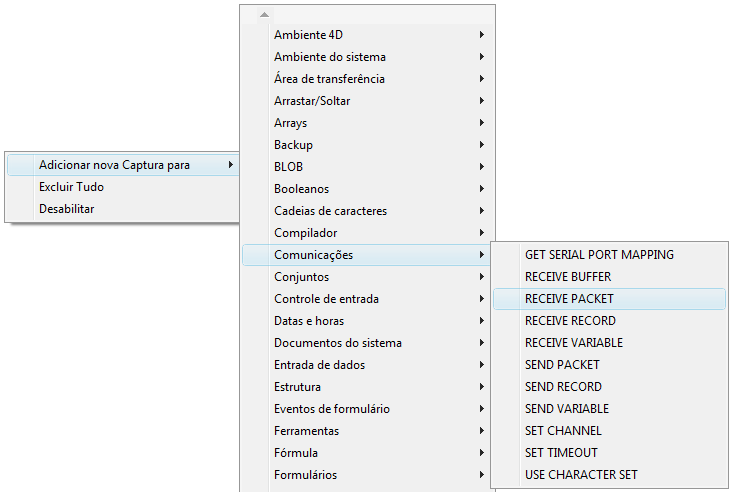Expand 'Datas e horas' submenu

point(309,321)
